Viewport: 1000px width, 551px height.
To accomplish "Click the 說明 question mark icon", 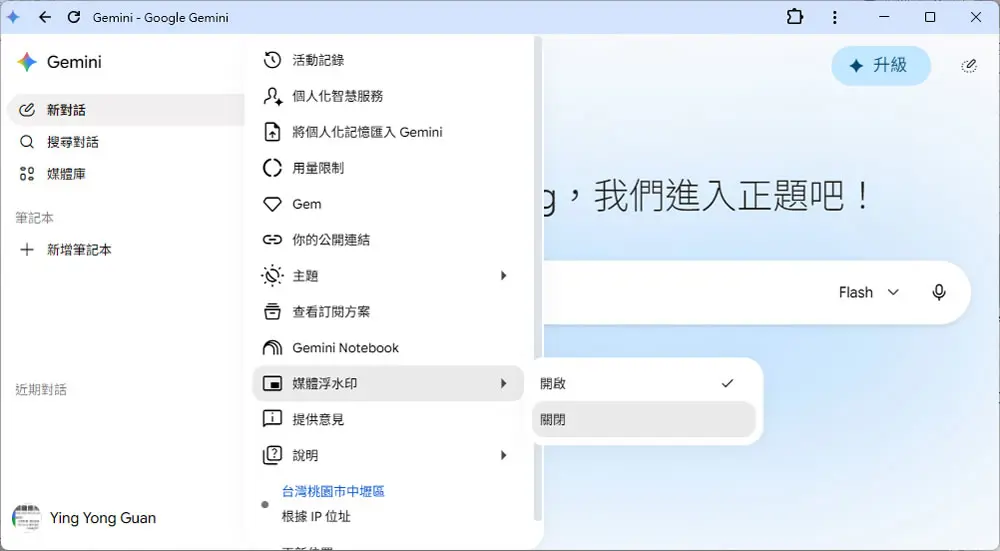I will click(272, 455).
